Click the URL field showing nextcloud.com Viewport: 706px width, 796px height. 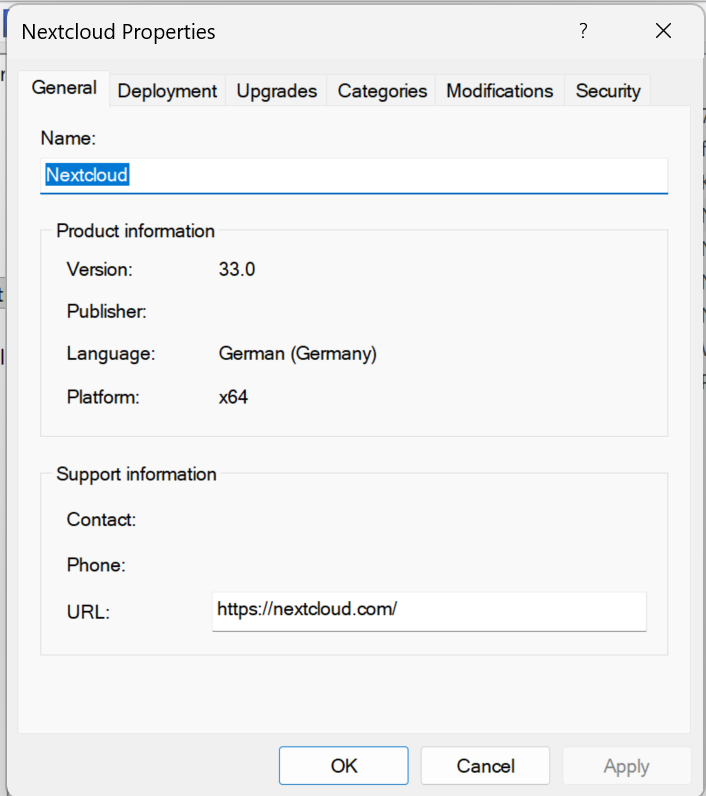pos(429,611)
